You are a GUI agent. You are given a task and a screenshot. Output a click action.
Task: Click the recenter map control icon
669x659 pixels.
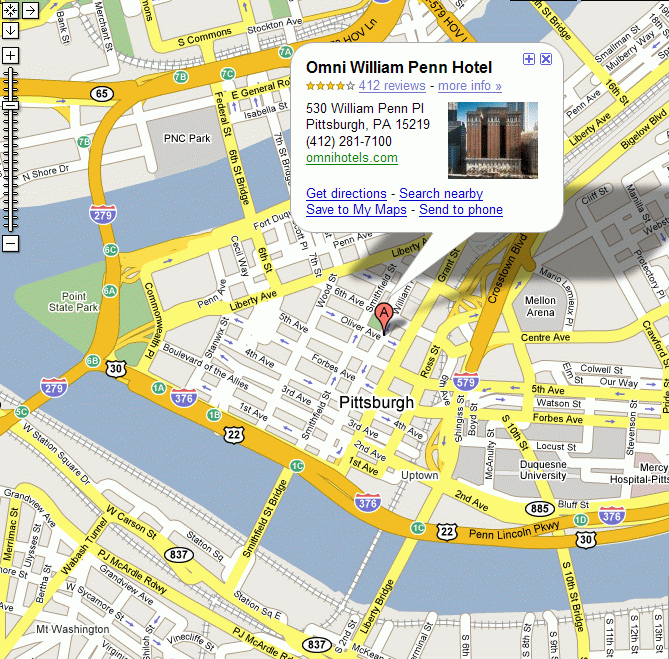point(10,10)
